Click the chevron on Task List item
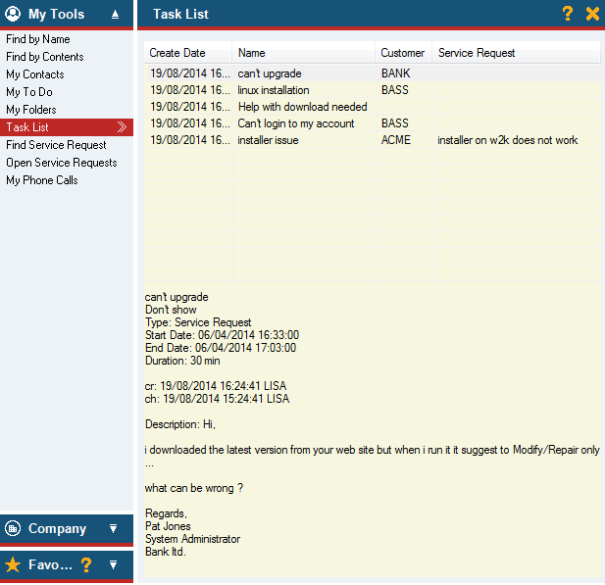 (122, 127)
